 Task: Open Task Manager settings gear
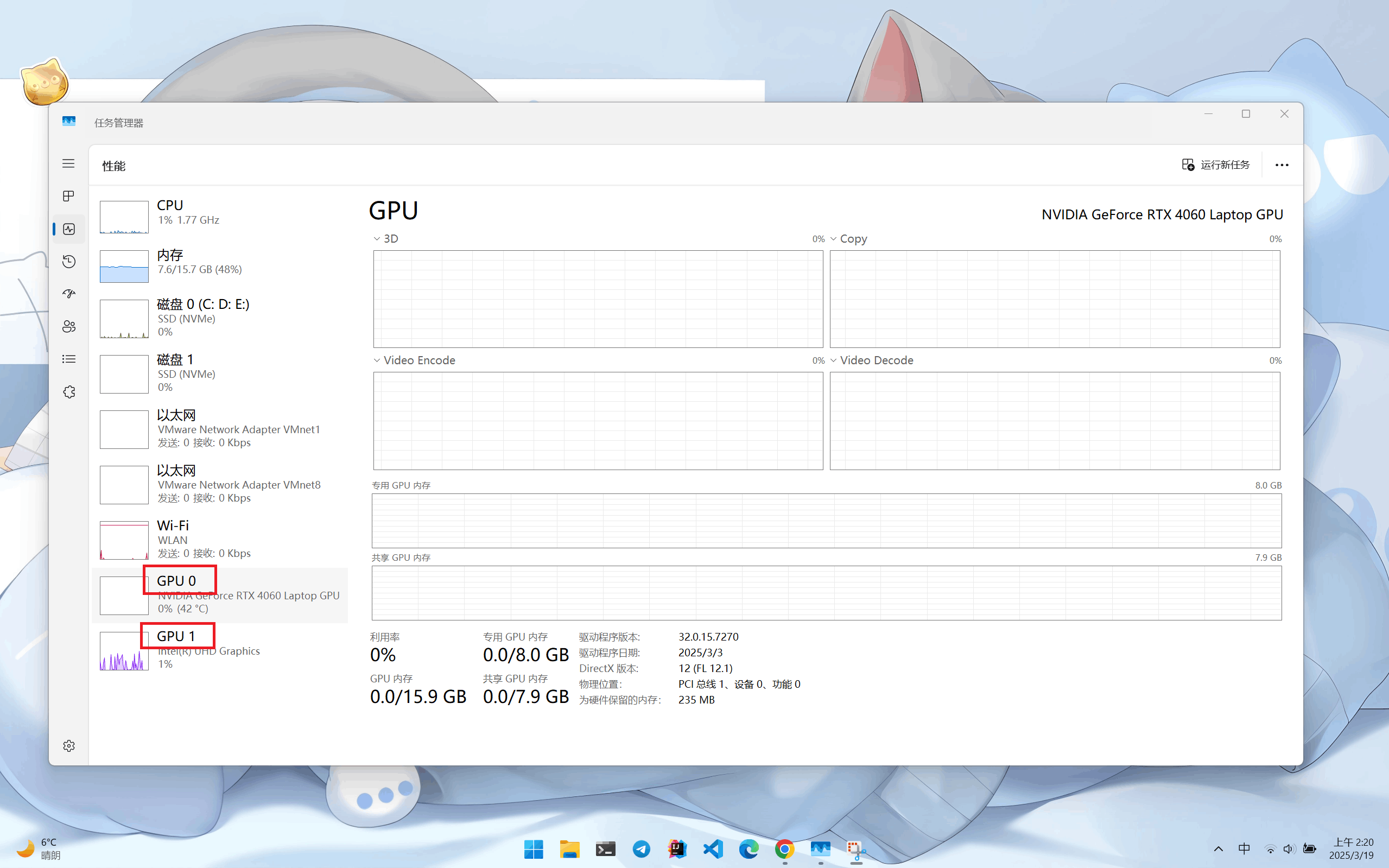coord(69,746)
